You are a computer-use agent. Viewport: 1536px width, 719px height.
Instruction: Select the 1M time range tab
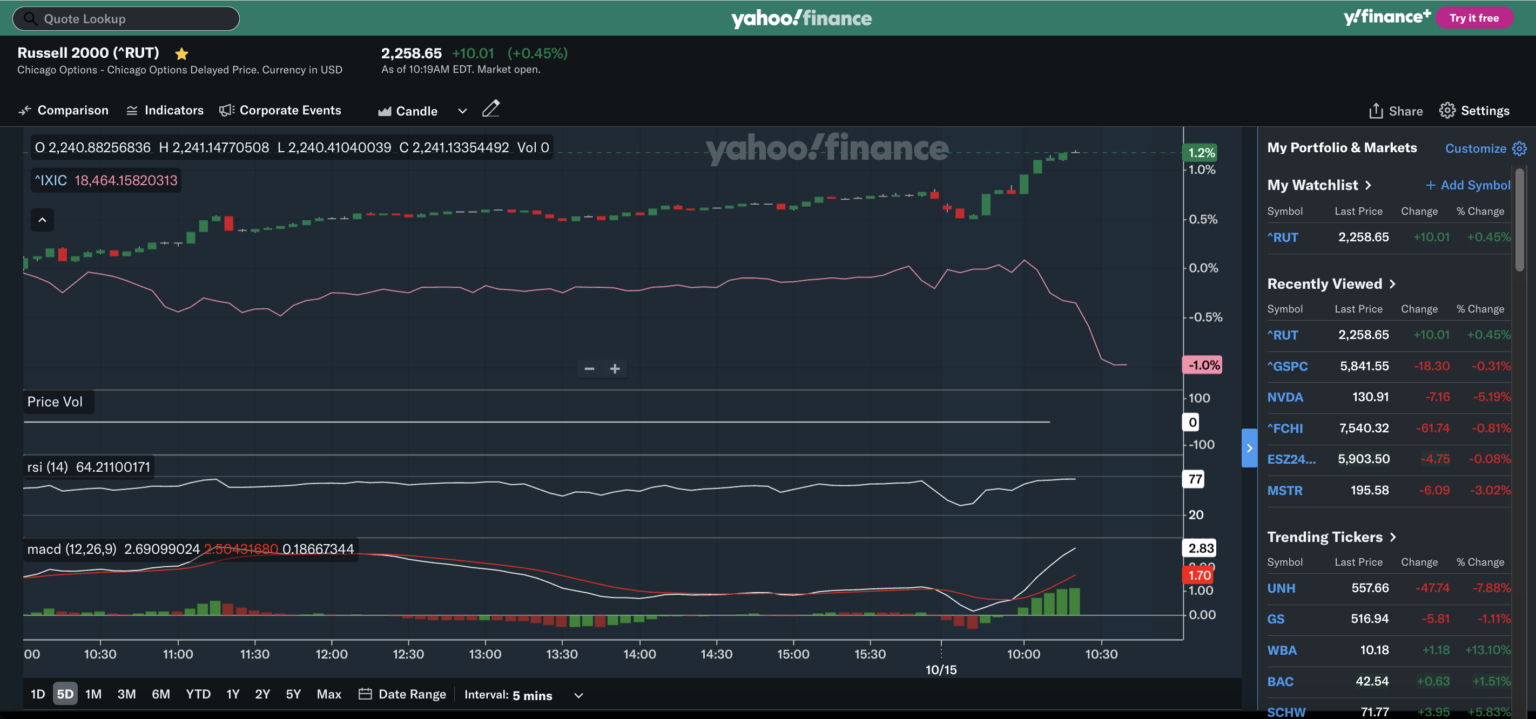click(x=93, y=694)
